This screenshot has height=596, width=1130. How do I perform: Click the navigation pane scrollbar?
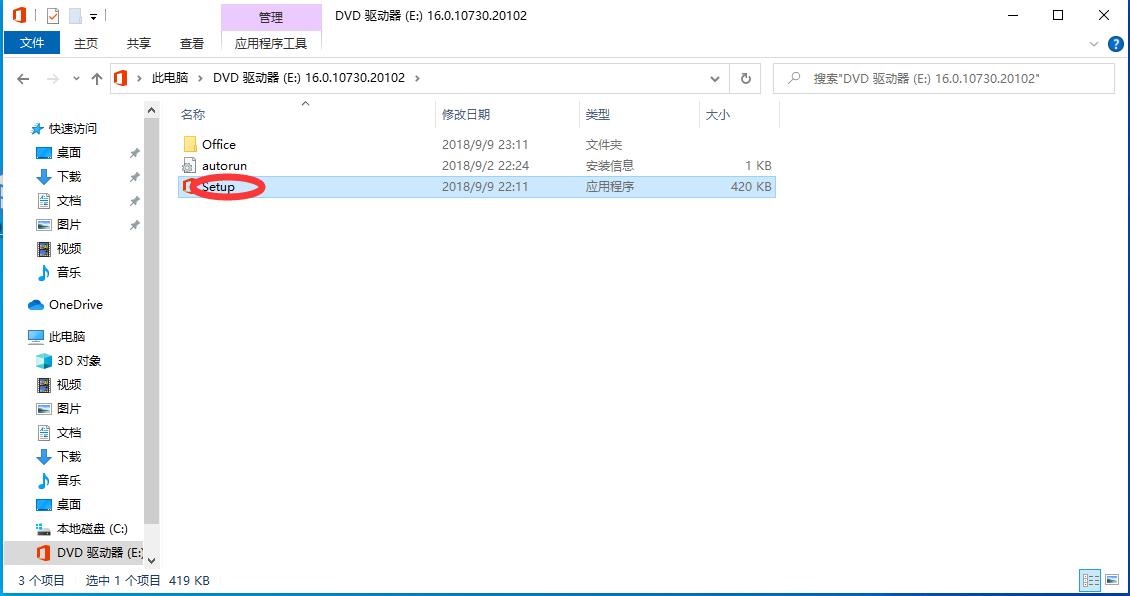tap(152, 330)
